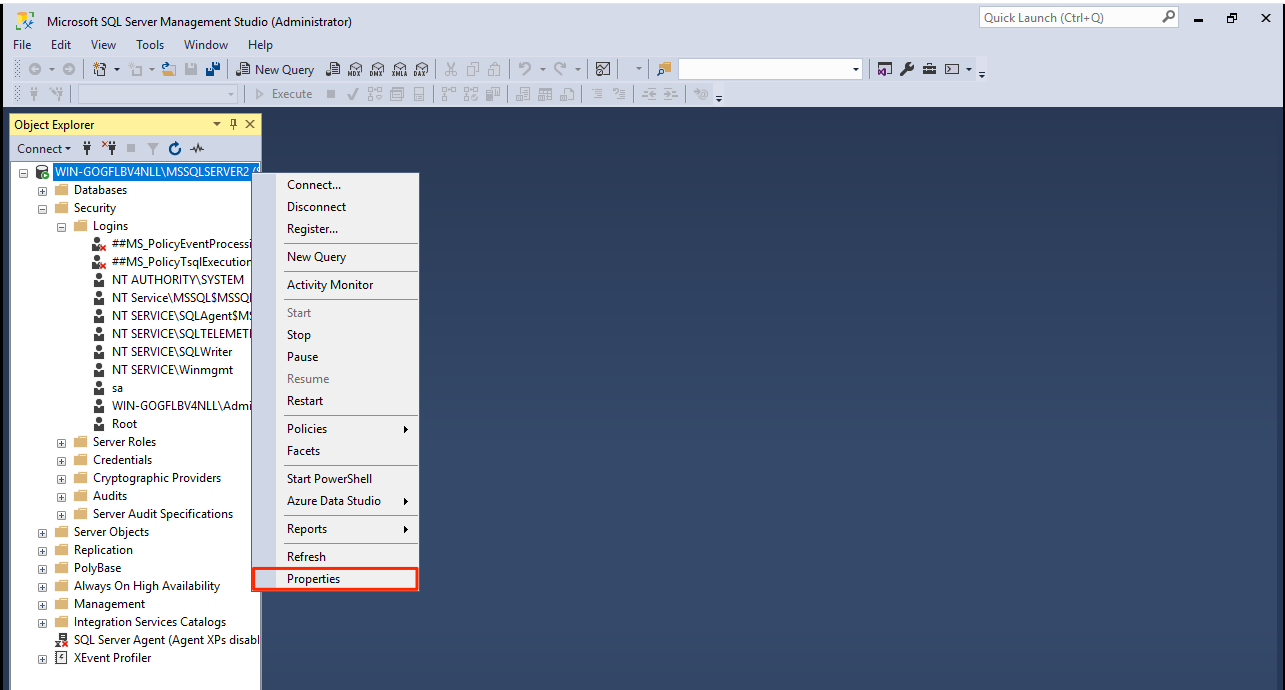Open the Tools menu

pyautogui.click(x=150, y=44)
